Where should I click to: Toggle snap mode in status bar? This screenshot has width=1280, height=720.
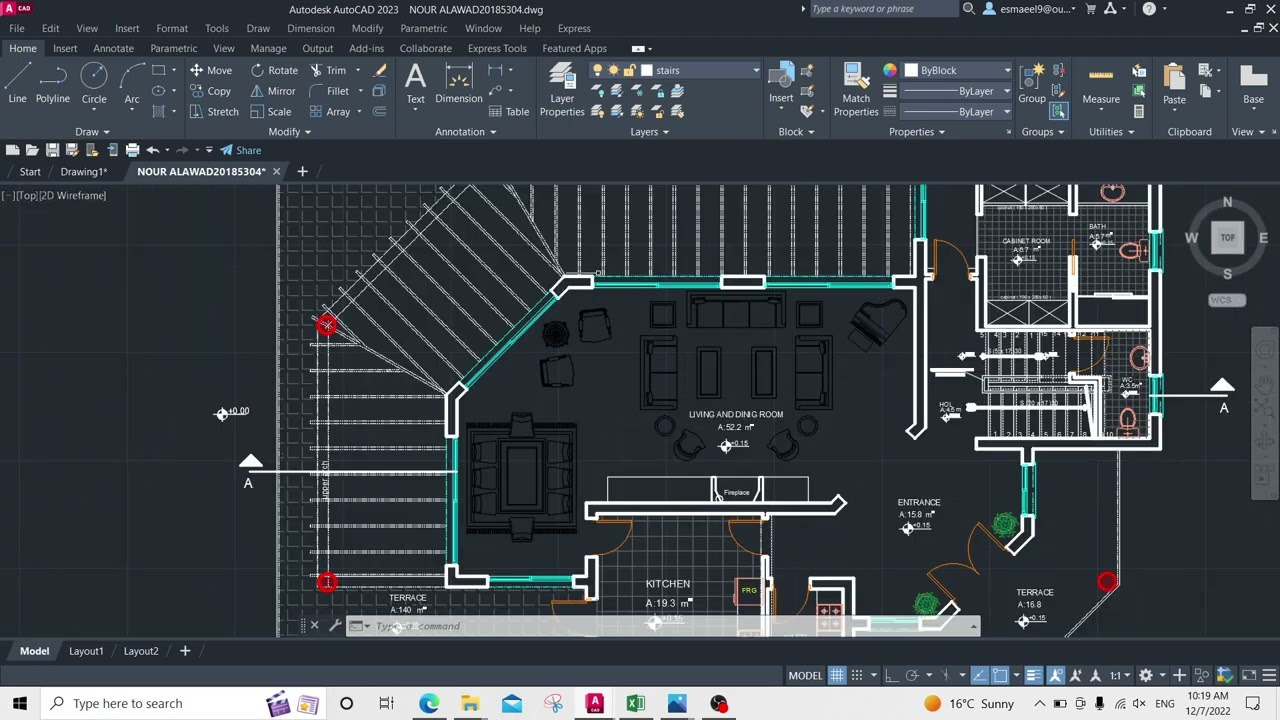[857, 675]
